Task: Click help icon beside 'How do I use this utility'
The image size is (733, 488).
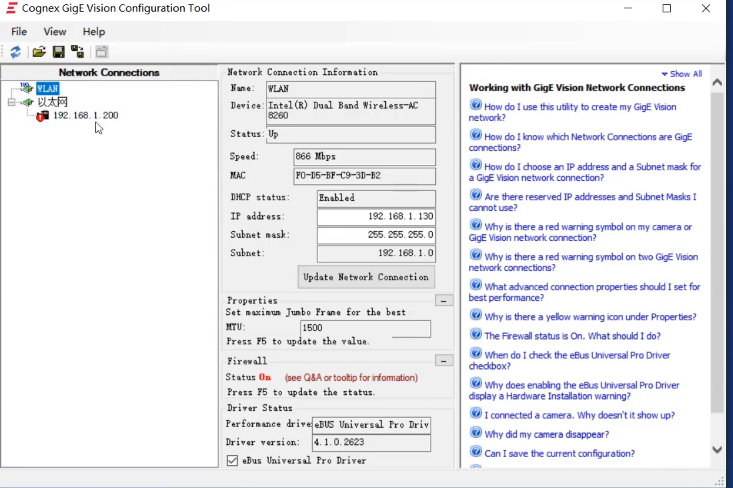Action: tap(476, 105)
